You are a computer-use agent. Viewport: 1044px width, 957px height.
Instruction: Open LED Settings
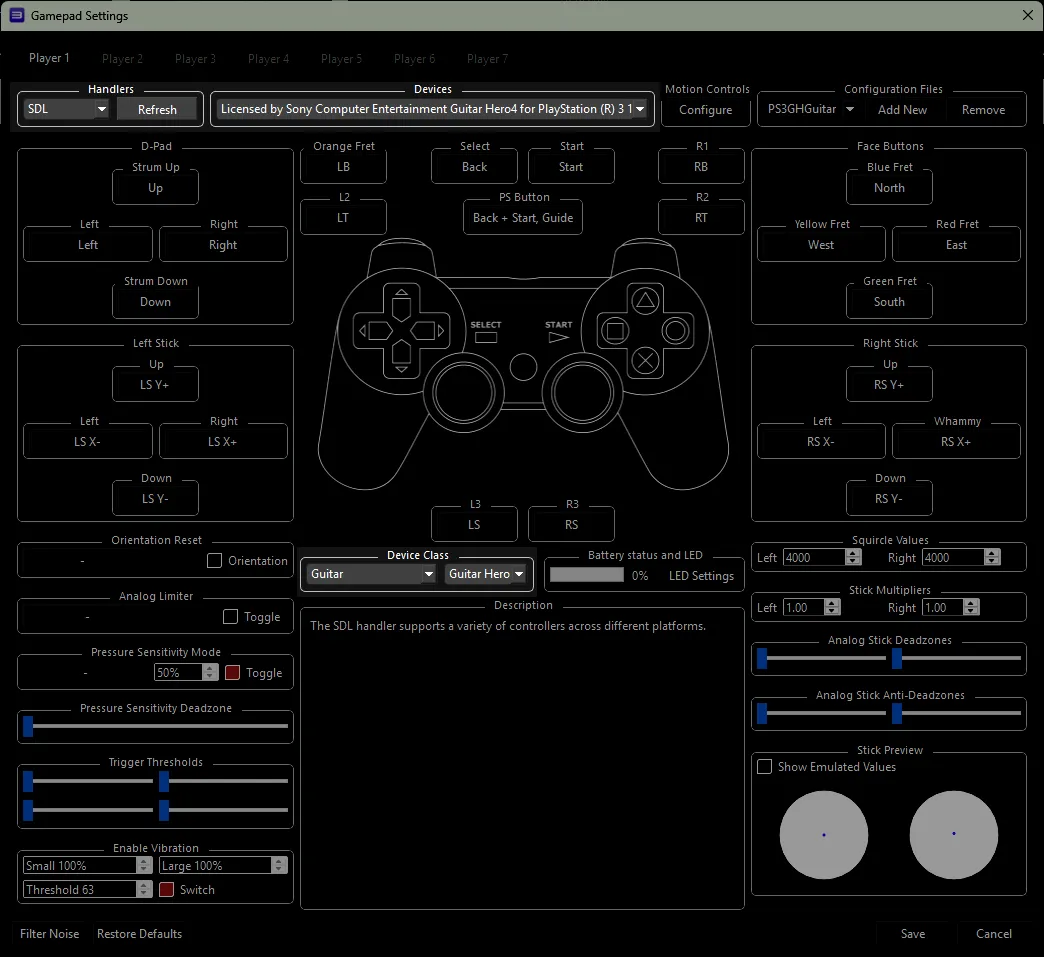[x=701, y=576]
